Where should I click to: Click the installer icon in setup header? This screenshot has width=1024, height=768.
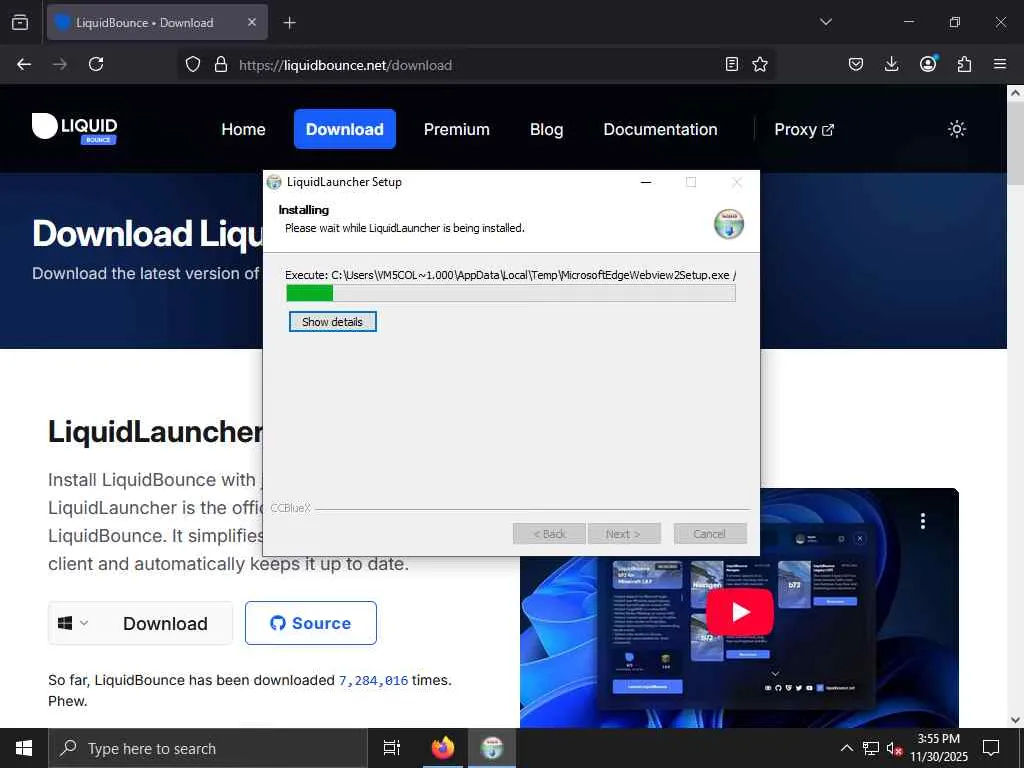(729, 224)
